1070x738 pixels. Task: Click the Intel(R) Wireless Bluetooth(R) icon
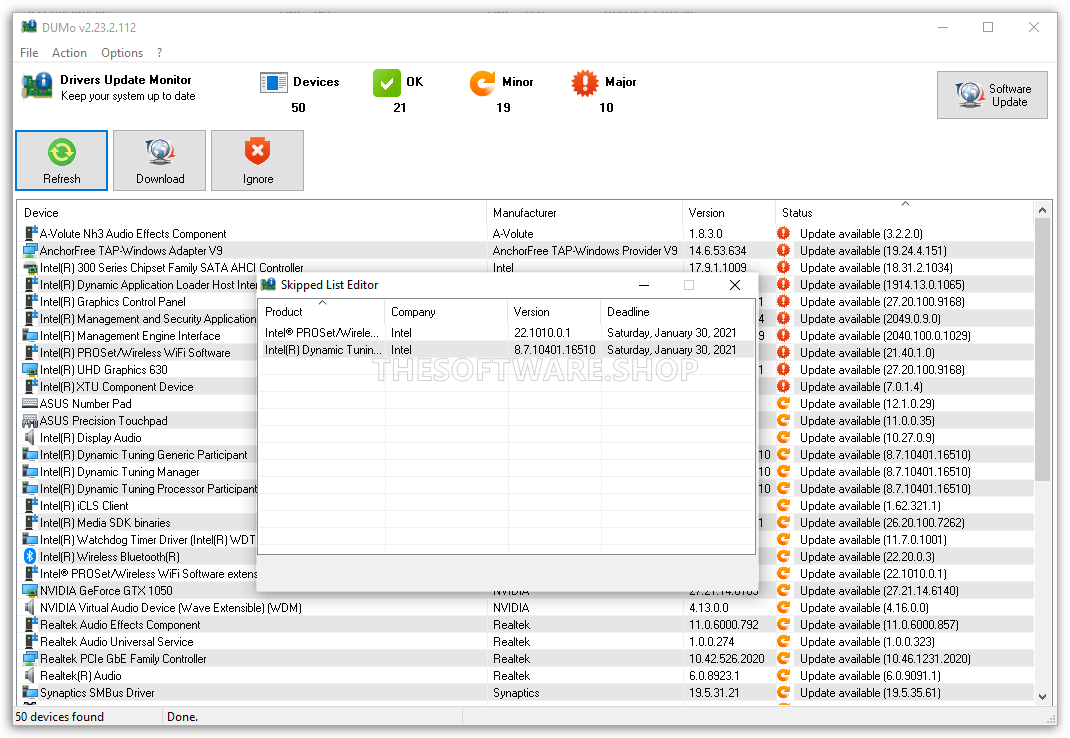pos(30,556)
